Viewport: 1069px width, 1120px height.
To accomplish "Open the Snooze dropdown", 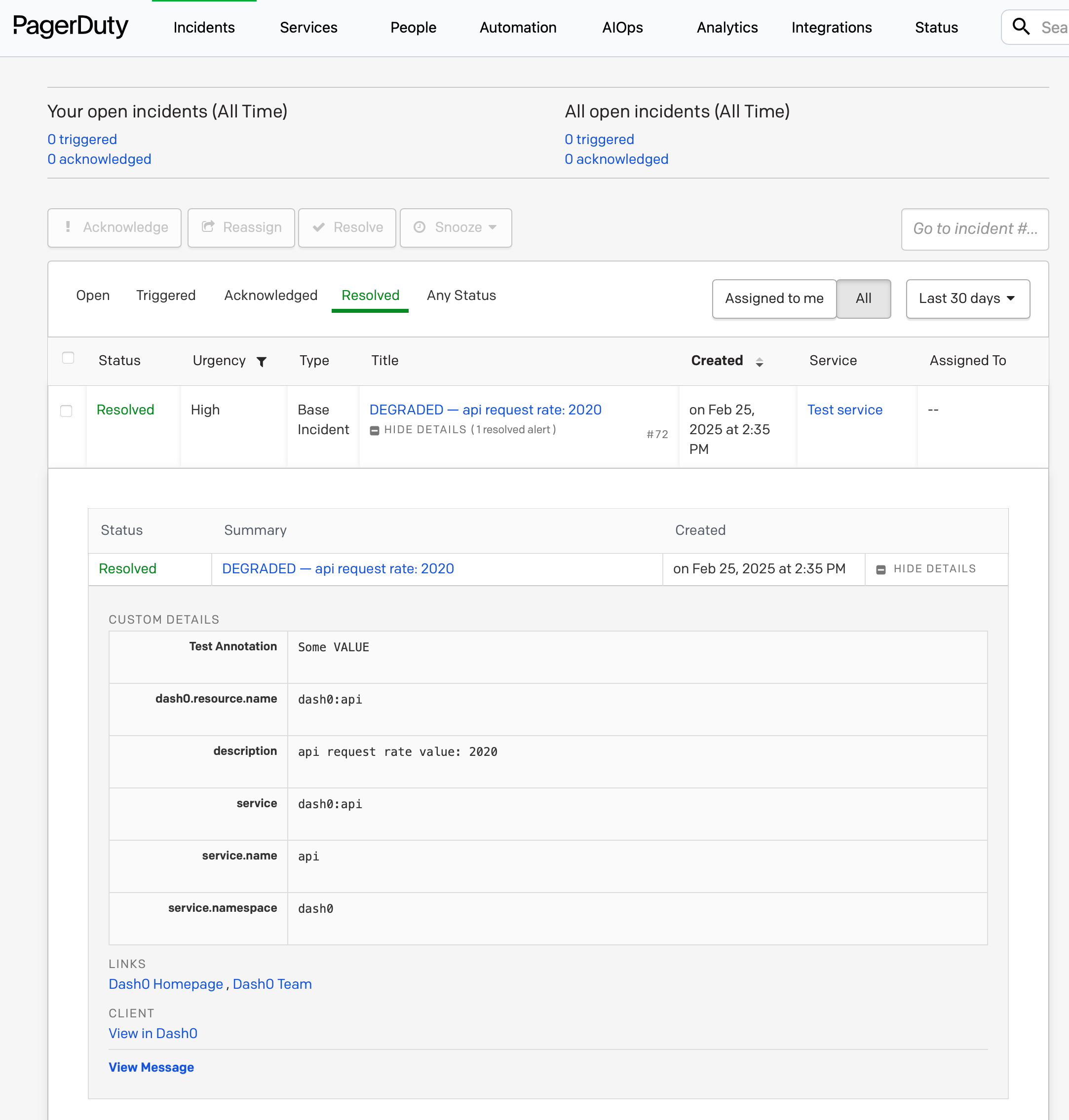I will (x=456, y=227).
